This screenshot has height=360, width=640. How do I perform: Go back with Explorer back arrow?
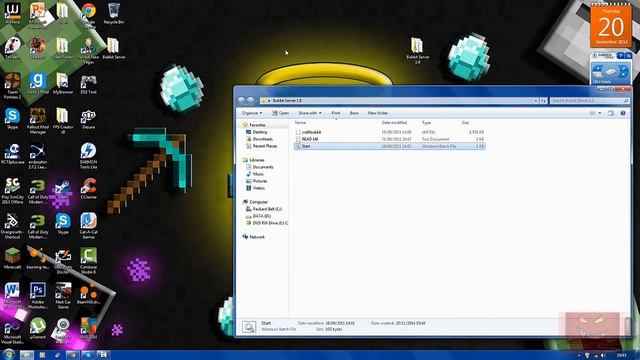(241, 100)
